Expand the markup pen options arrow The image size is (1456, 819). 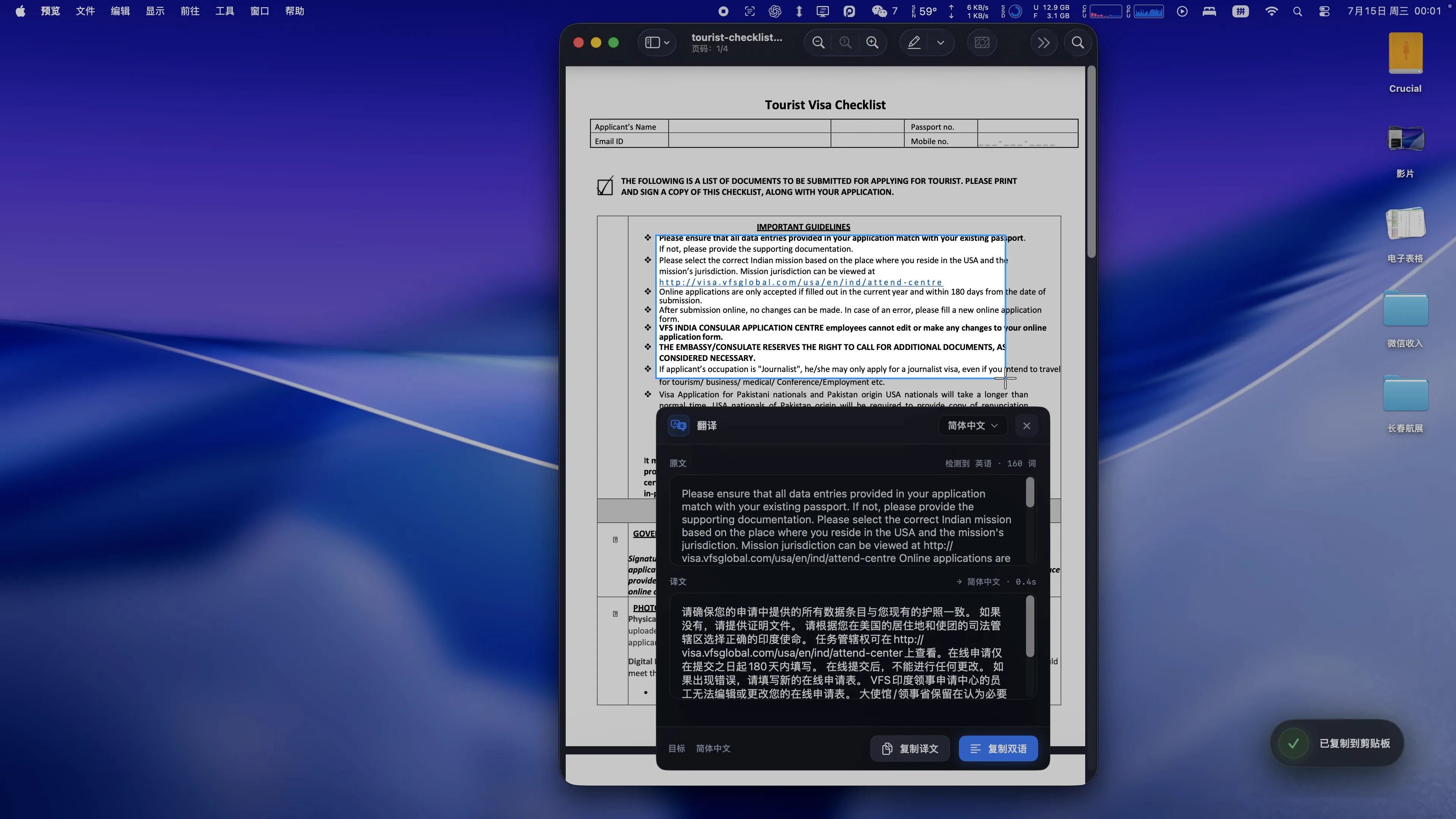coord(940,42)
